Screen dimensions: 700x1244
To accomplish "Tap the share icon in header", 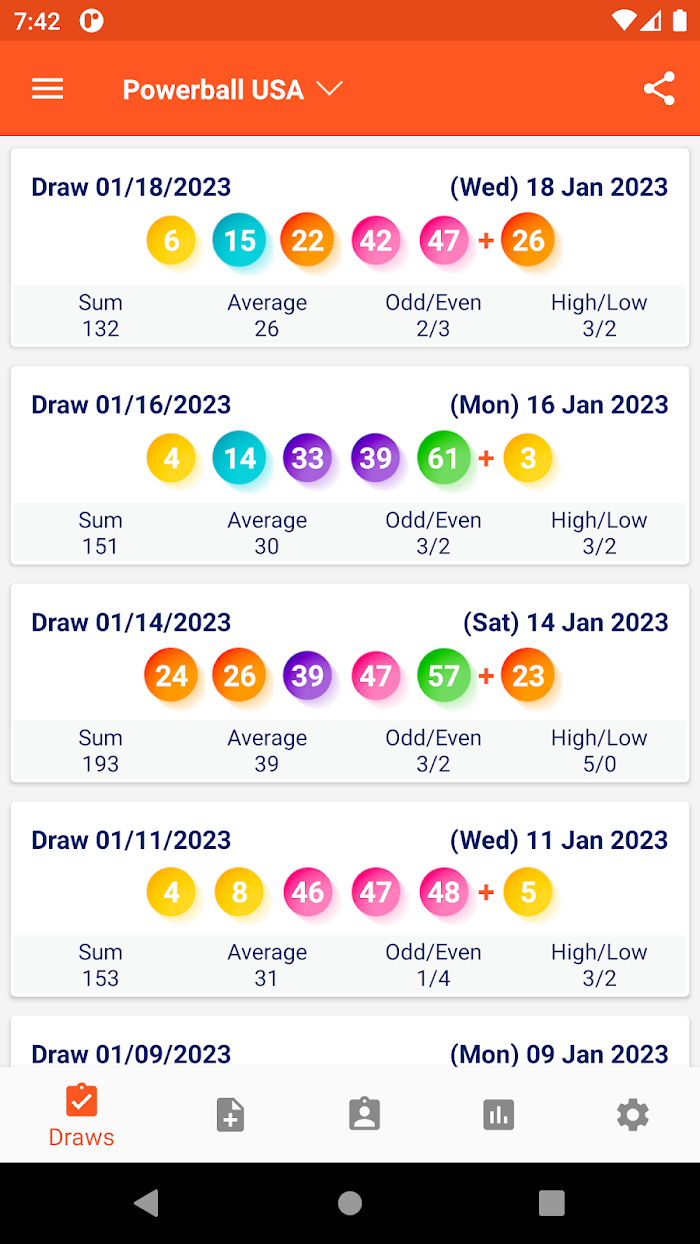I will click(x=659, y=89).
